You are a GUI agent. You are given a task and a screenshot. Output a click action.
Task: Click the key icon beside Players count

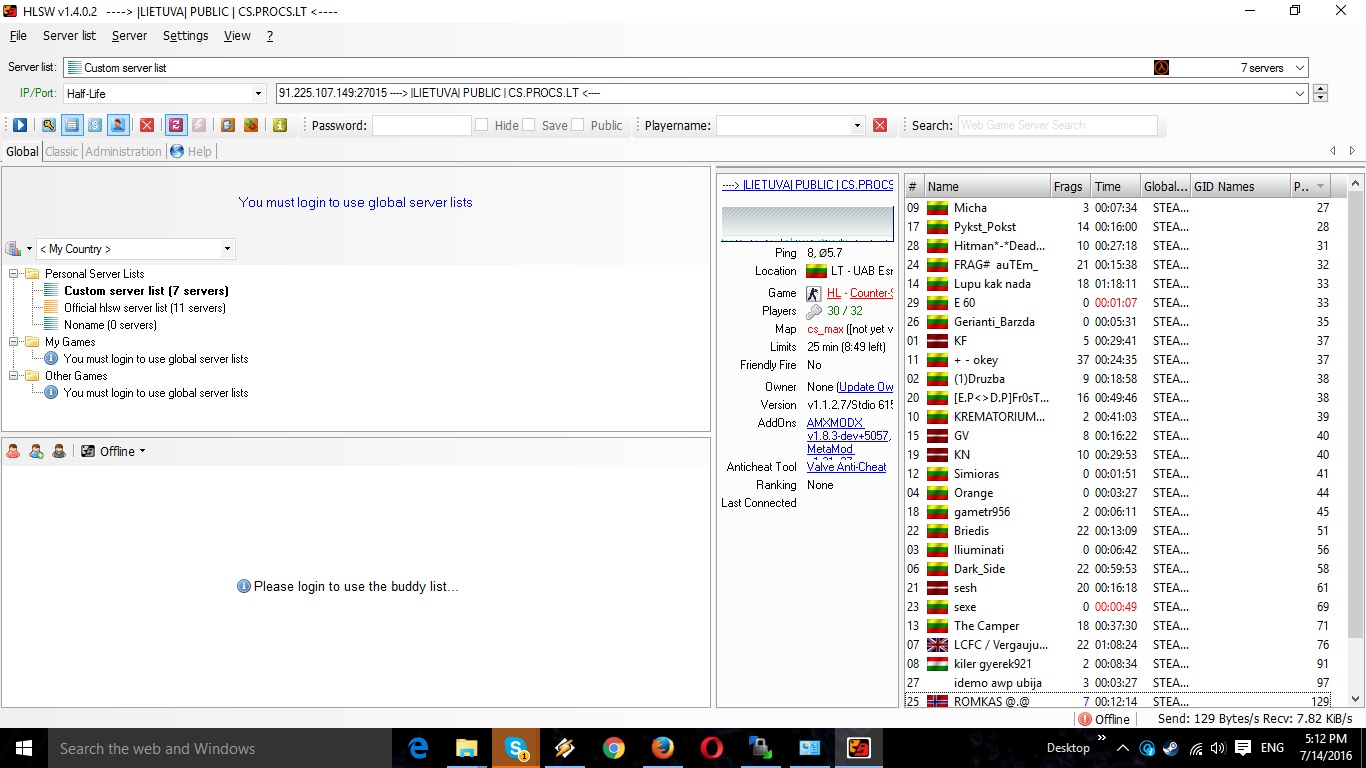tap(814, 311)
